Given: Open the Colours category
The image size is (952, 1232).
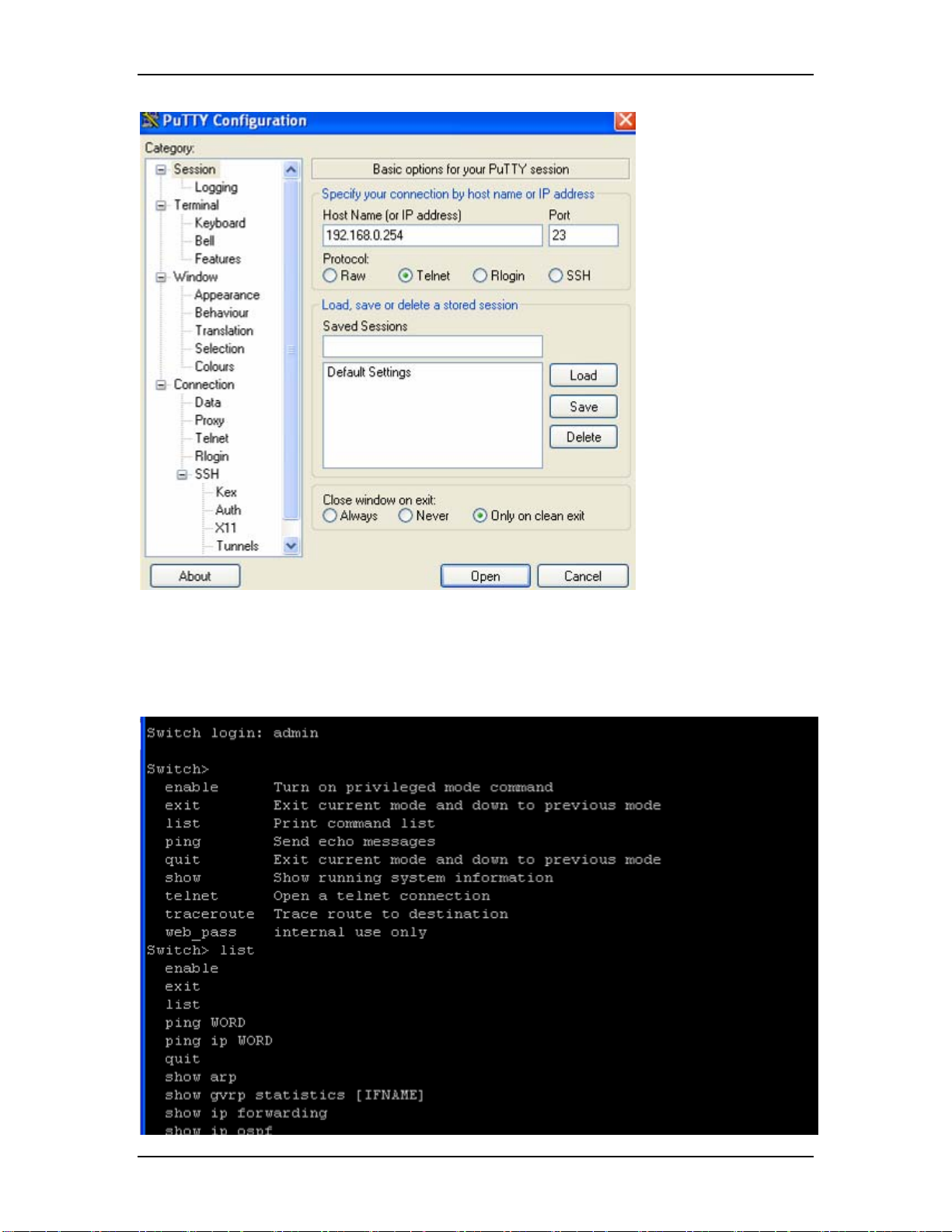Looking at the screenshot, I should tap(214, 366).
